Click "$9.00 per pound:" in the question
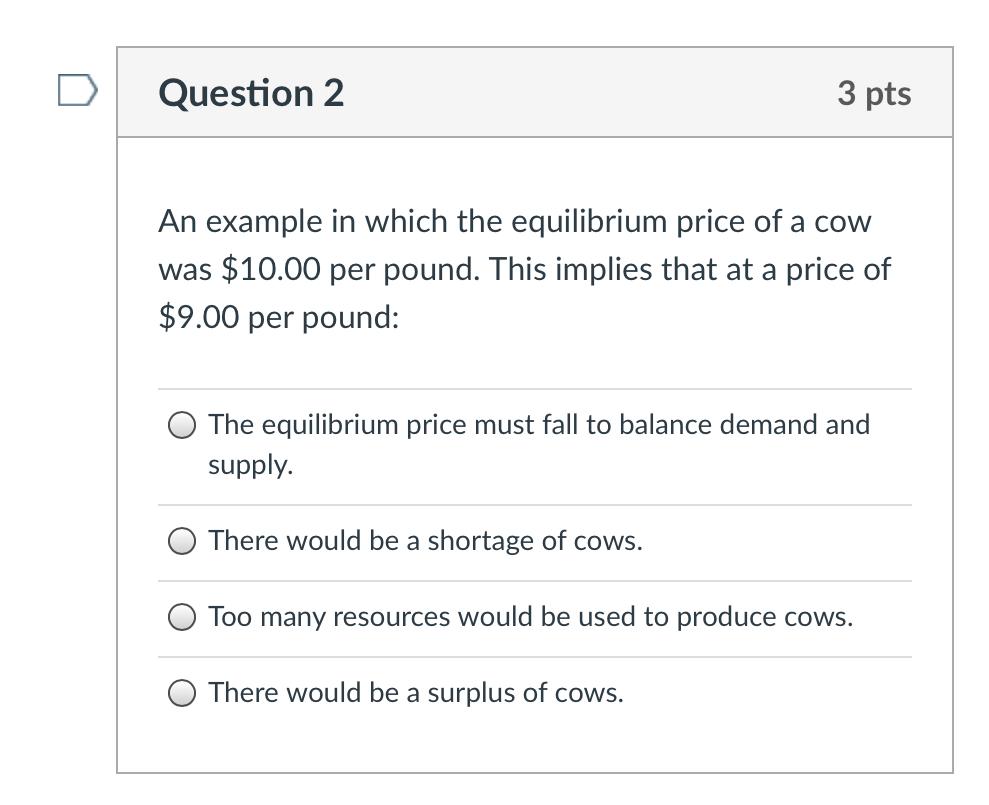The image size is (989, 805). coord(278,318)
